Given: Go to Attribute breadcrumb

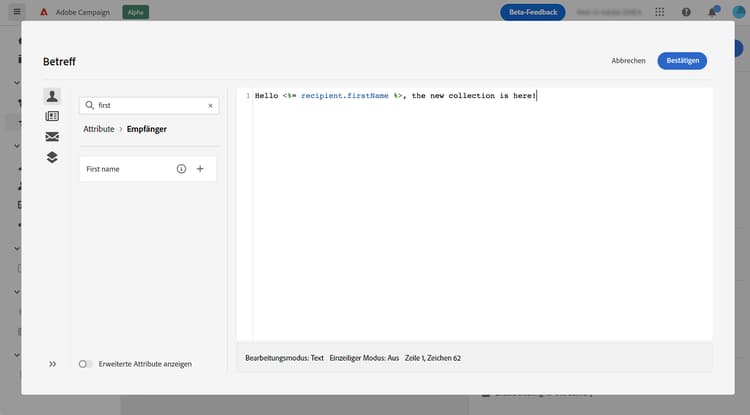Looking at the screenshot, I should click(x=99, y=129).
